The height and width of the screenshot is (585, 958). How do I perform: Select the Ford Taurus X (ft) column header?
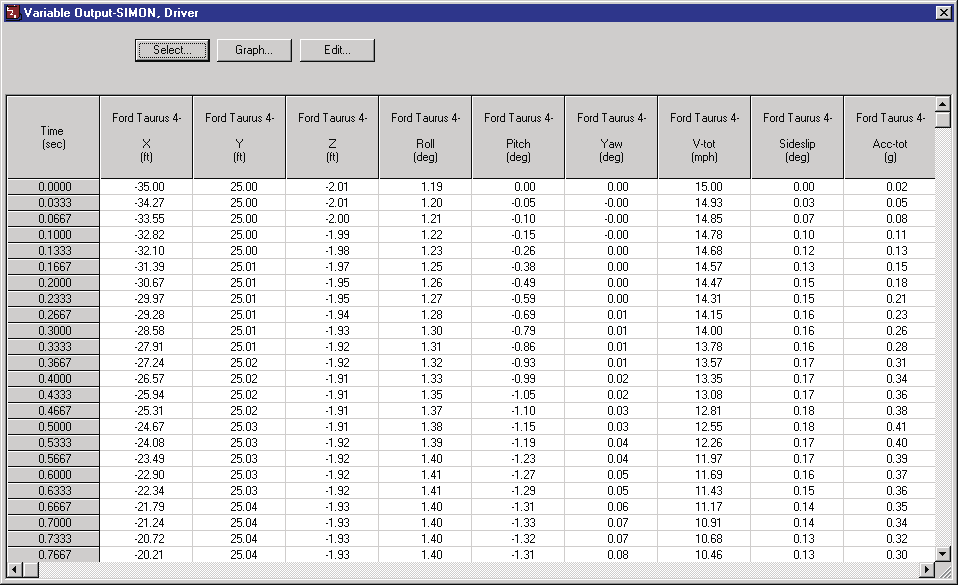147,138
